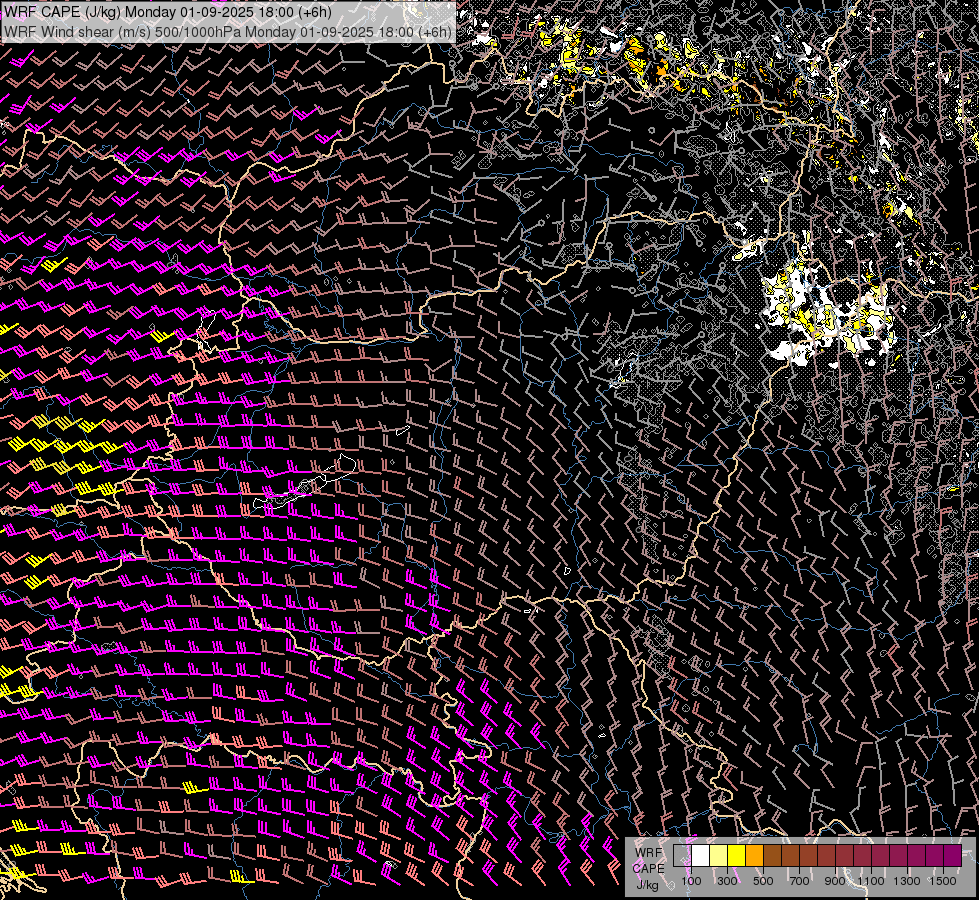Click the CAPE label in the legend

[648, 868]
